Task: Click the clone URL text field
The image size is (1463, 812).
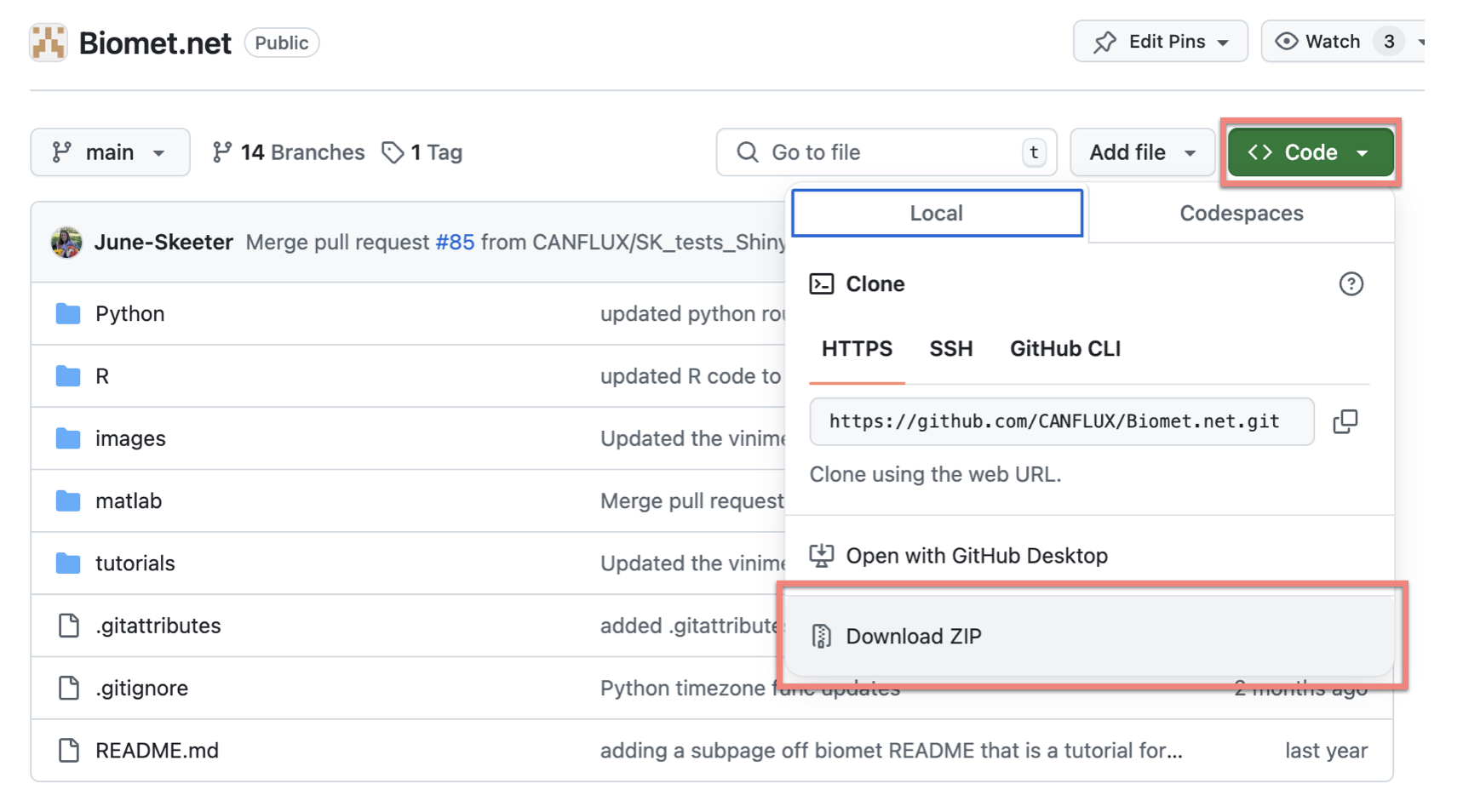Action: tap(1062, 421)
